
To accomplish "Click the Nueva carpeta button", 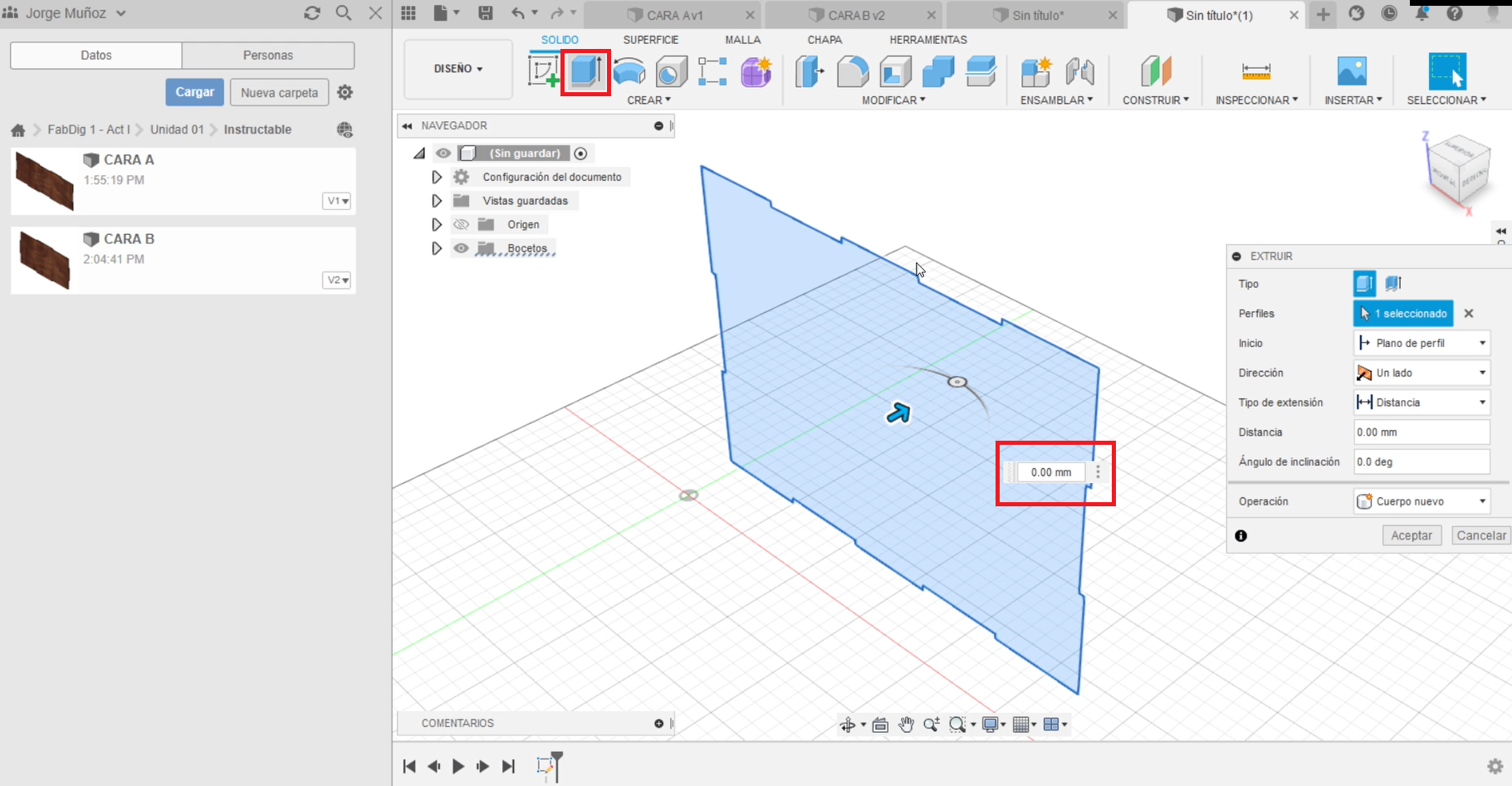I will click(279, 92).
